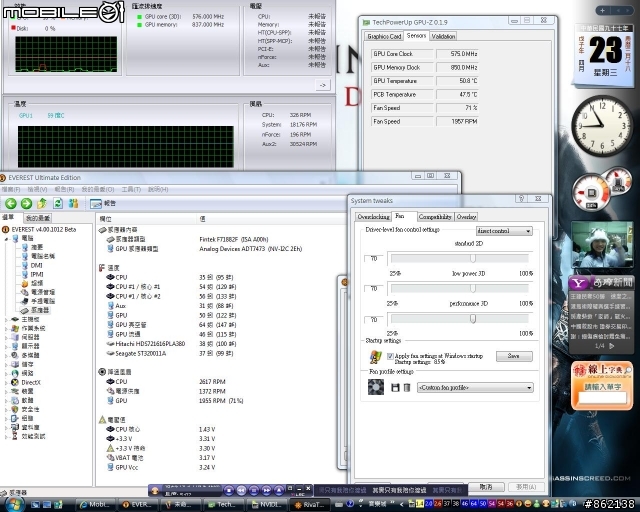This screenshot has height=512, width=640.
Task: Select the DMI item in EVEREST tree
Action: pos(36,265)
